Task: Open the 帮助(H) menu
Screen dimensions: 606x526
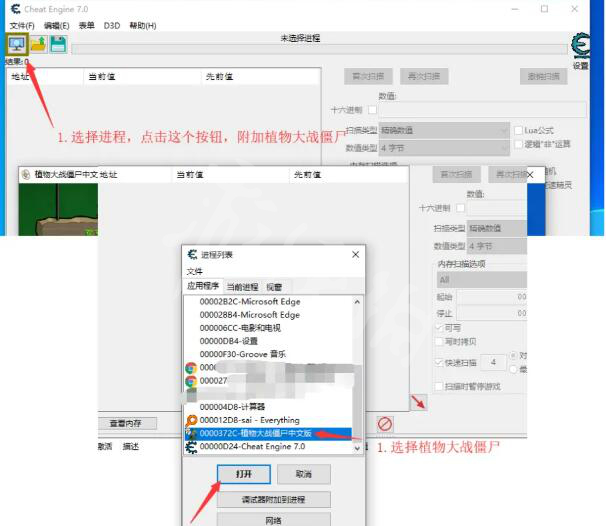Action: [143, 26]
